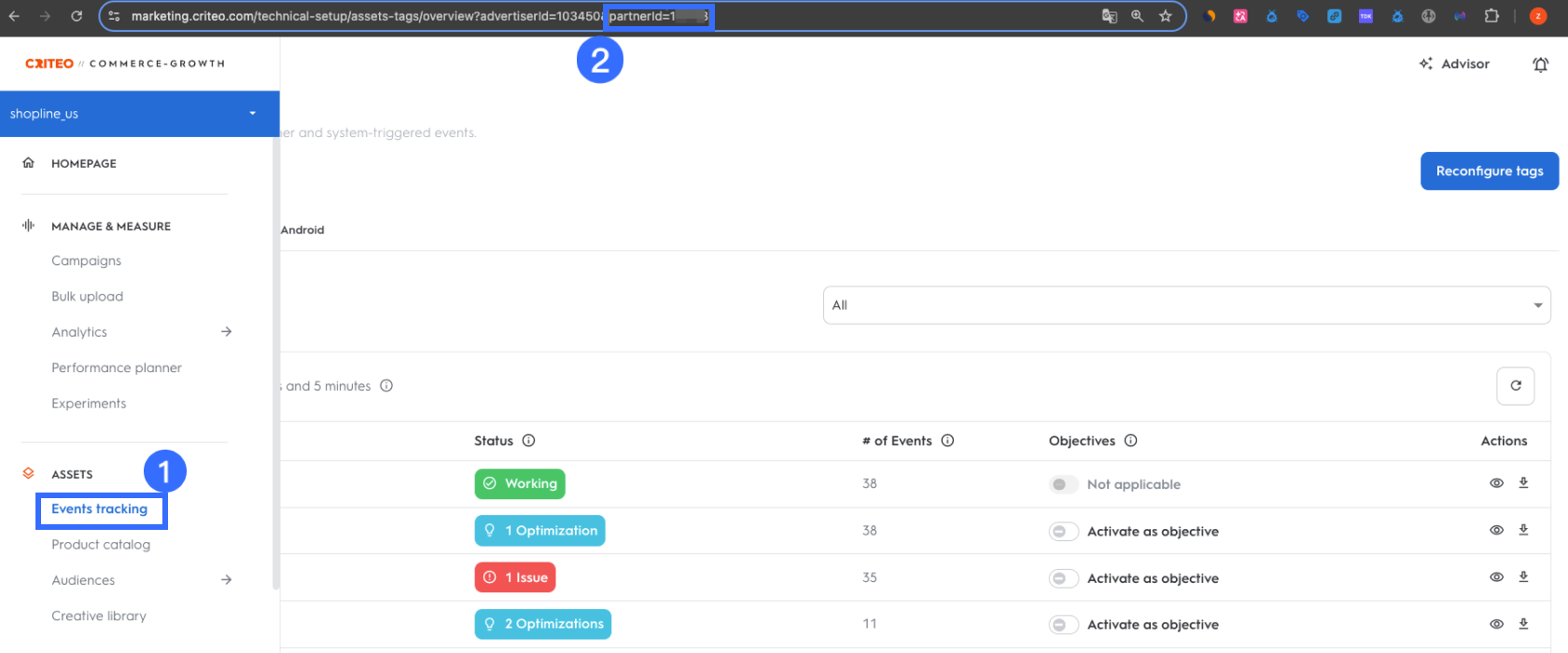View details eye icon in 1 Issue row
The image size is (1568, 653).
coord(1496,577)
